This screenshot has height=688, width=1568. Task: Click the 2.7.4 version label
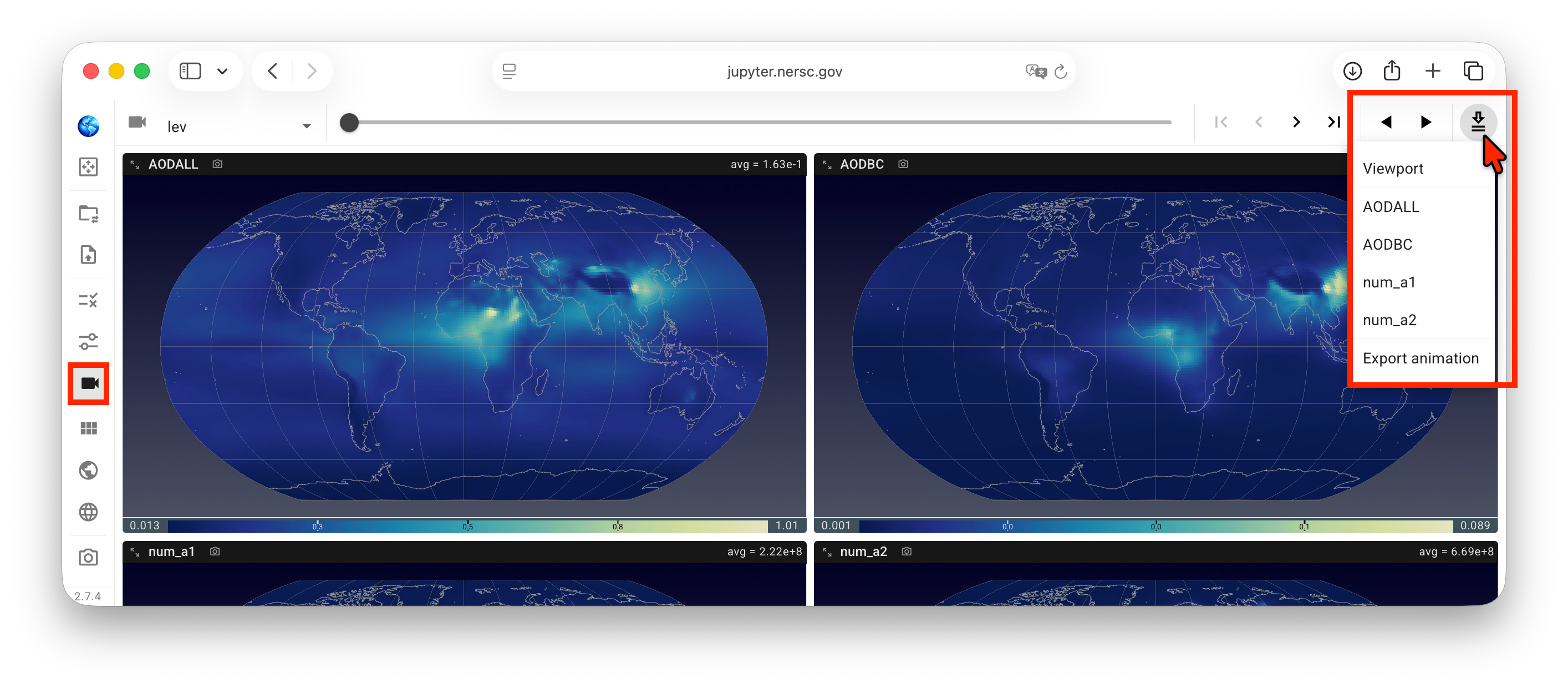(88, 596)
